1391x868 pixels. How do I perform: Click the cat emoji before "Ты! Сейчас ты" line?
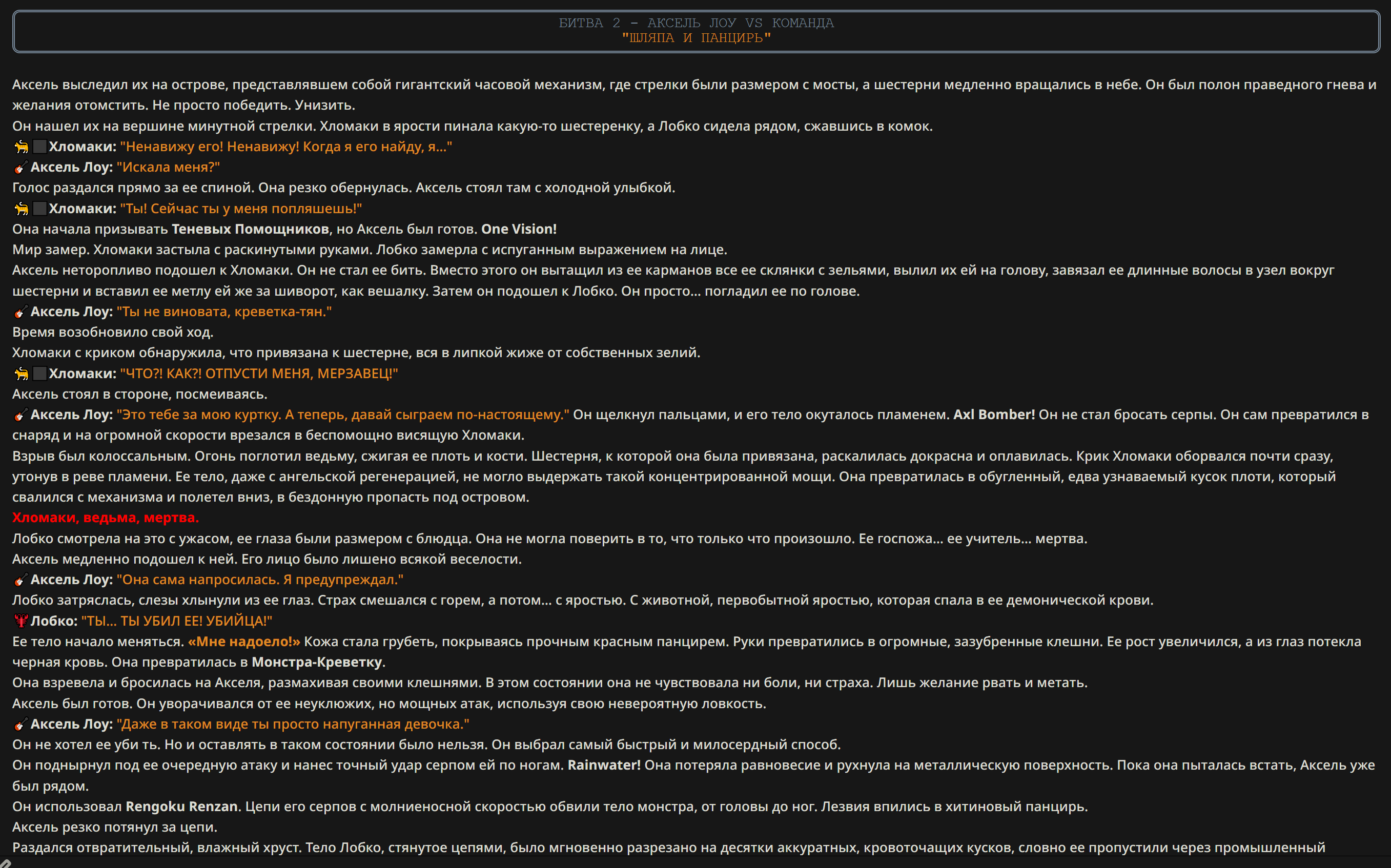pyautogui.click(x=21, y=209)
